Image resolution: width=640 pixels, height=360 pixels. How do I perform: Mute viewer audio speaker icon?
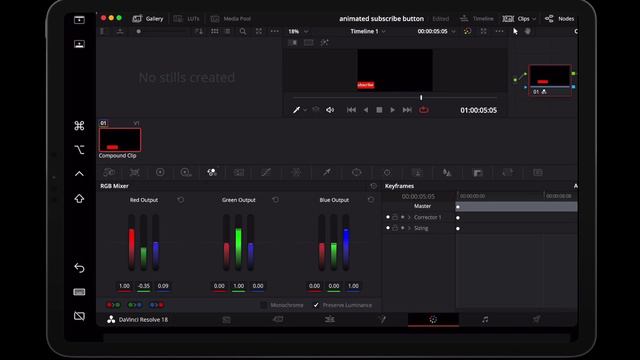pos(330,110)
